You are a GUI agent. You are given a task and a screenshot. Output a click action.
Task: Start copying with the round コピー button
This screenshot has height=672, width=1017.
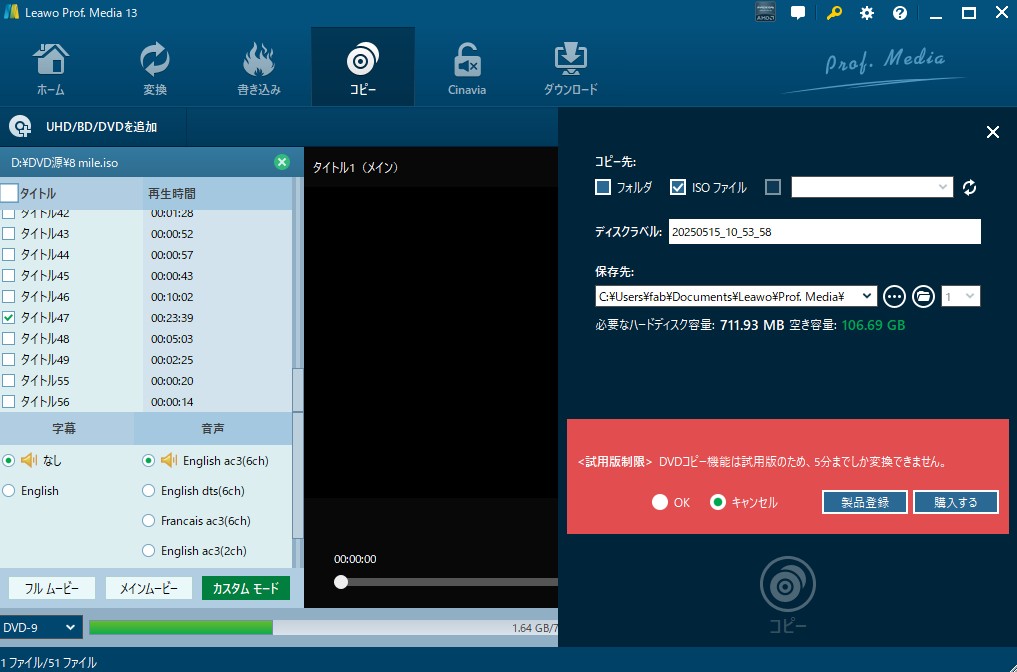click(x=787, y=594)
